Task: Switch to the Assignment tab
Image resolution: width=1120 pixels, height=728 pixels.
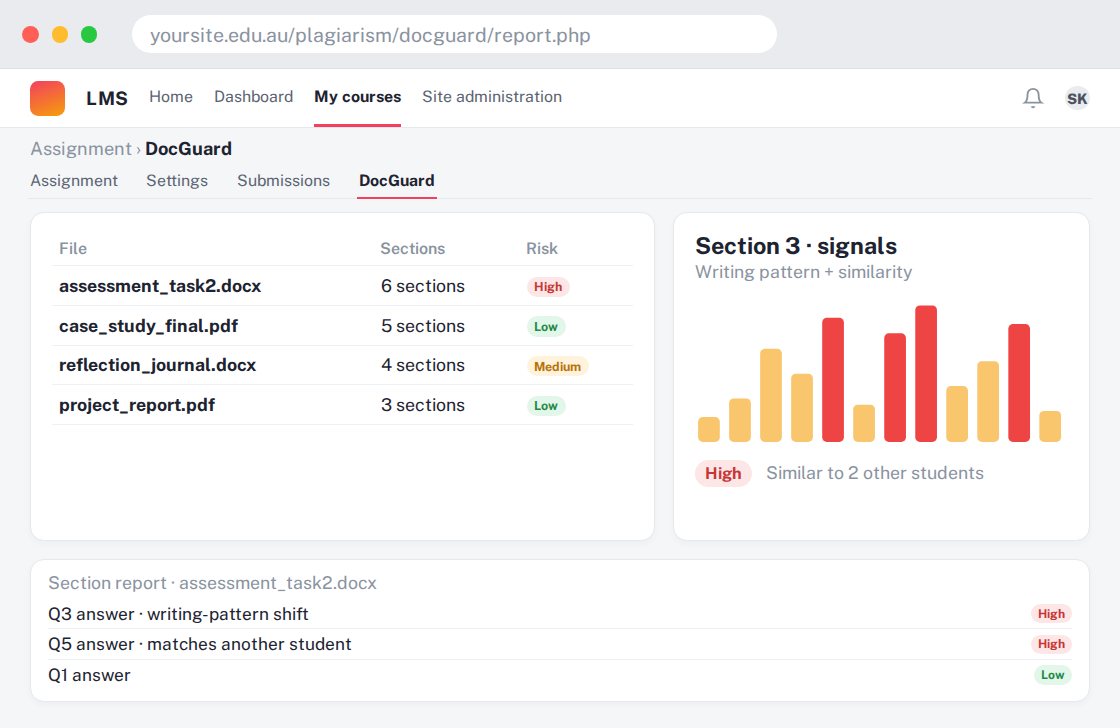Action: coord(74,181)
